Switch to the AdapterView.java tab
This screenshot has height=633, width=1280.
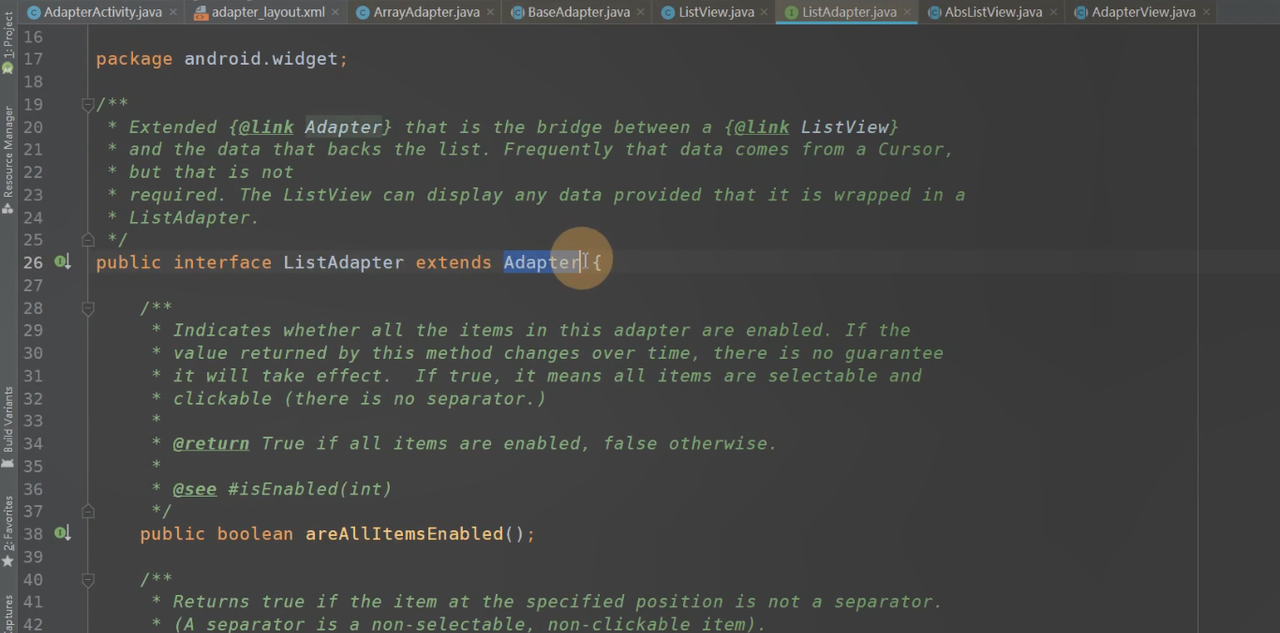pyautogui.click(x=1142, y=12)
